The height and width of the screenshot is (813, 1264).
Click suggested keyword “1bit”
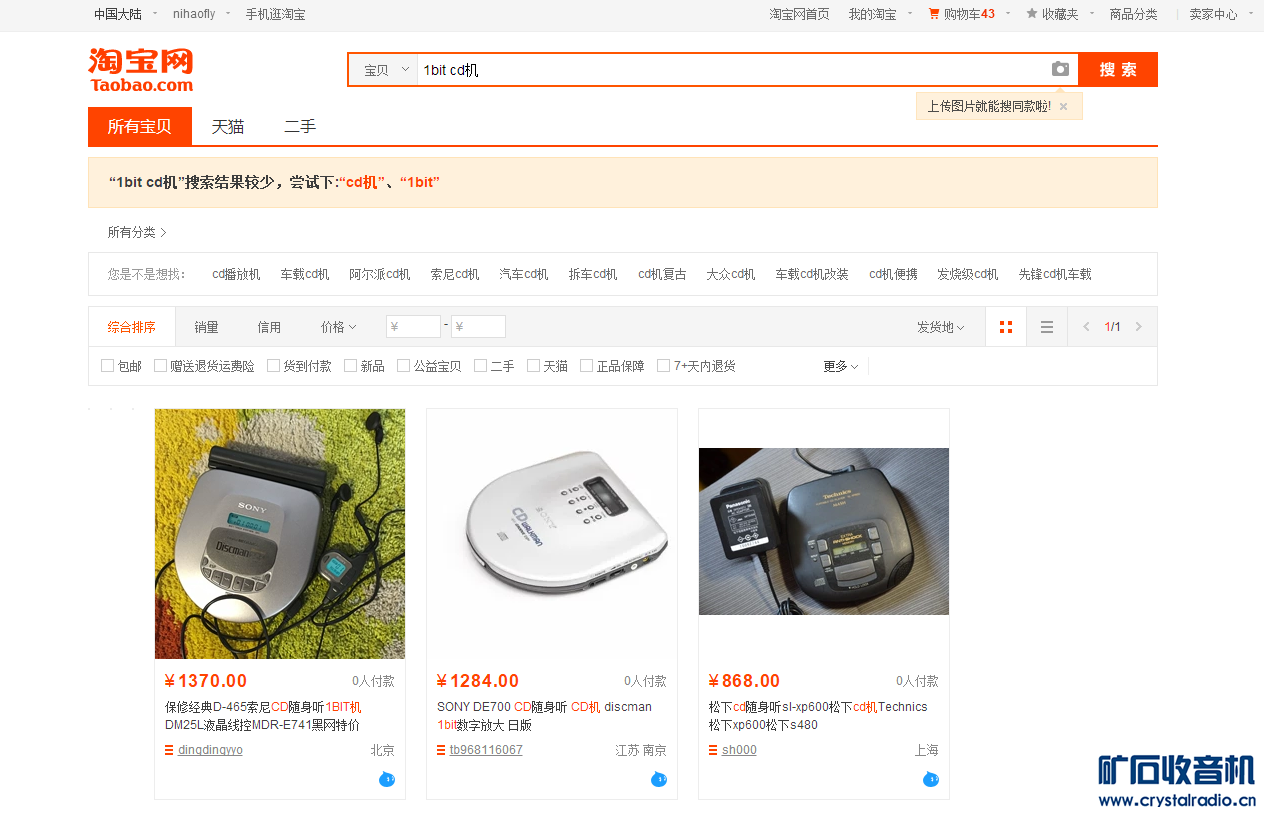coord(420,182)
